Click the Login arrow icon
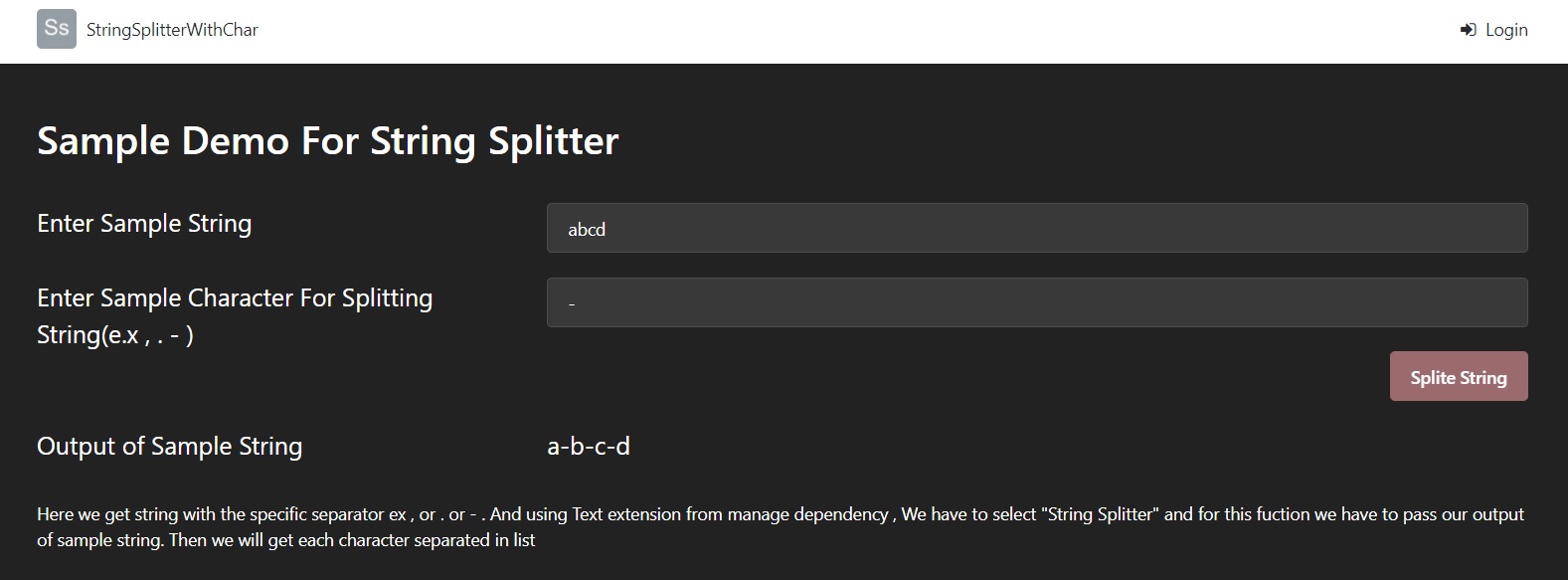The image size is (1568, 580). tap(1468, 30)
